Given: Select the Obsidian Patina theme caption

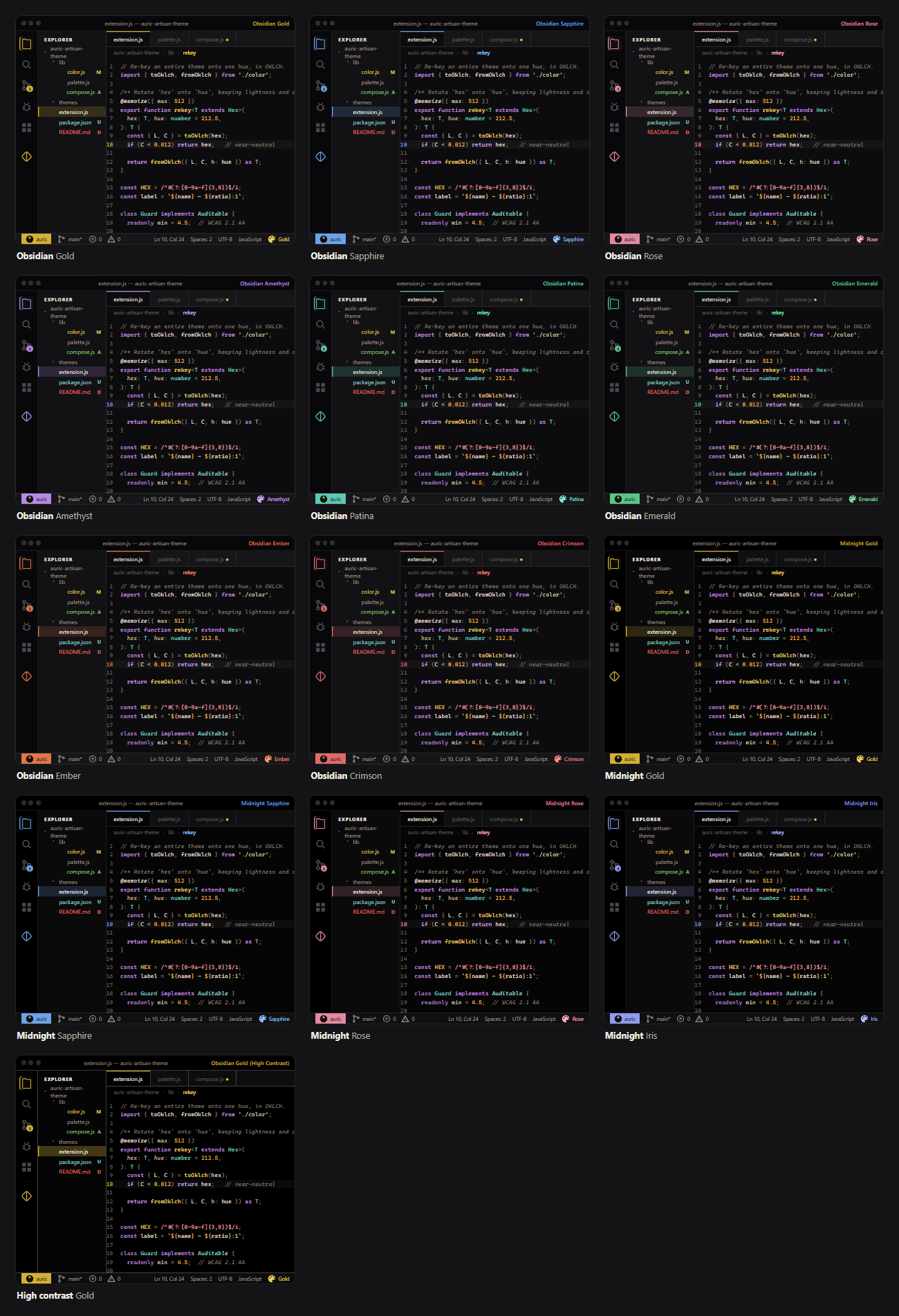Looking at the screenshot, I should tap(342, 516).
